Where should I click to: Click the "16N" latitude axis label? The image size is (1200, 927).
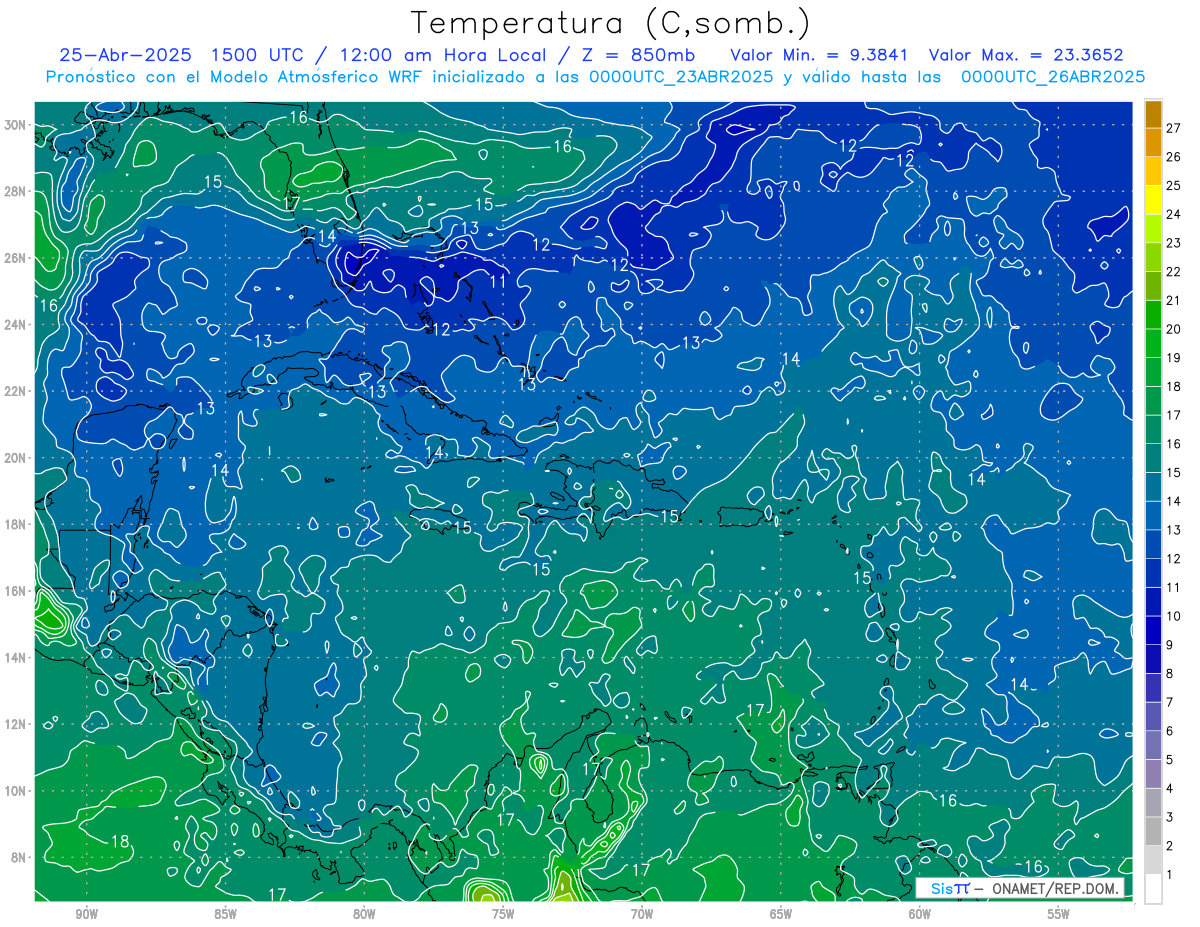tap(17, 591)
